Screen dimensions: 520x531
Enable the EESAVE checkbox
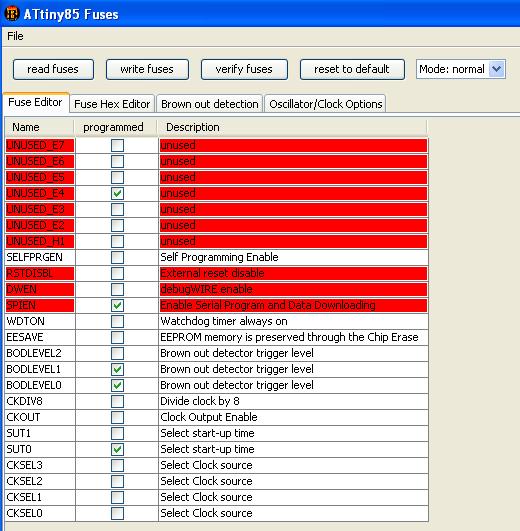coord(117,337)
